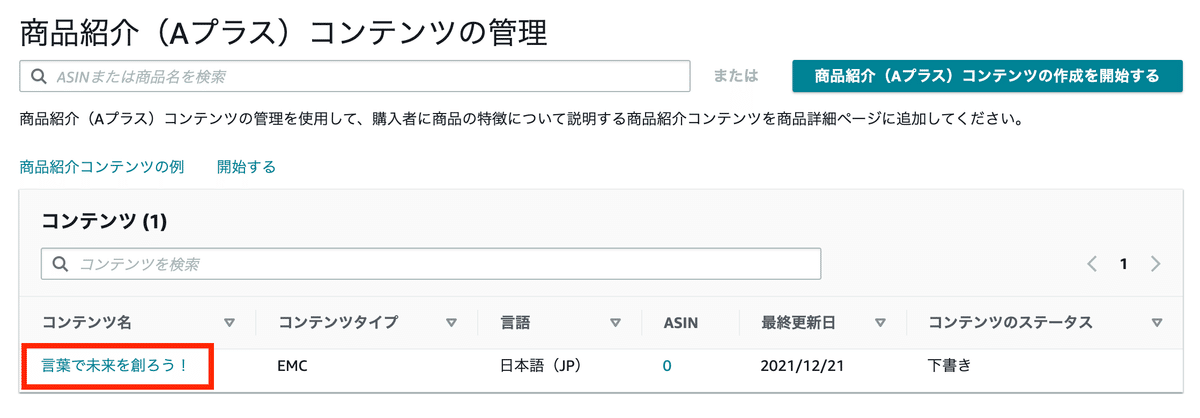1200x418 pixels.
Task: Sort by コンテンツのステータス using its triangle icon
Action: point(1157,323)
